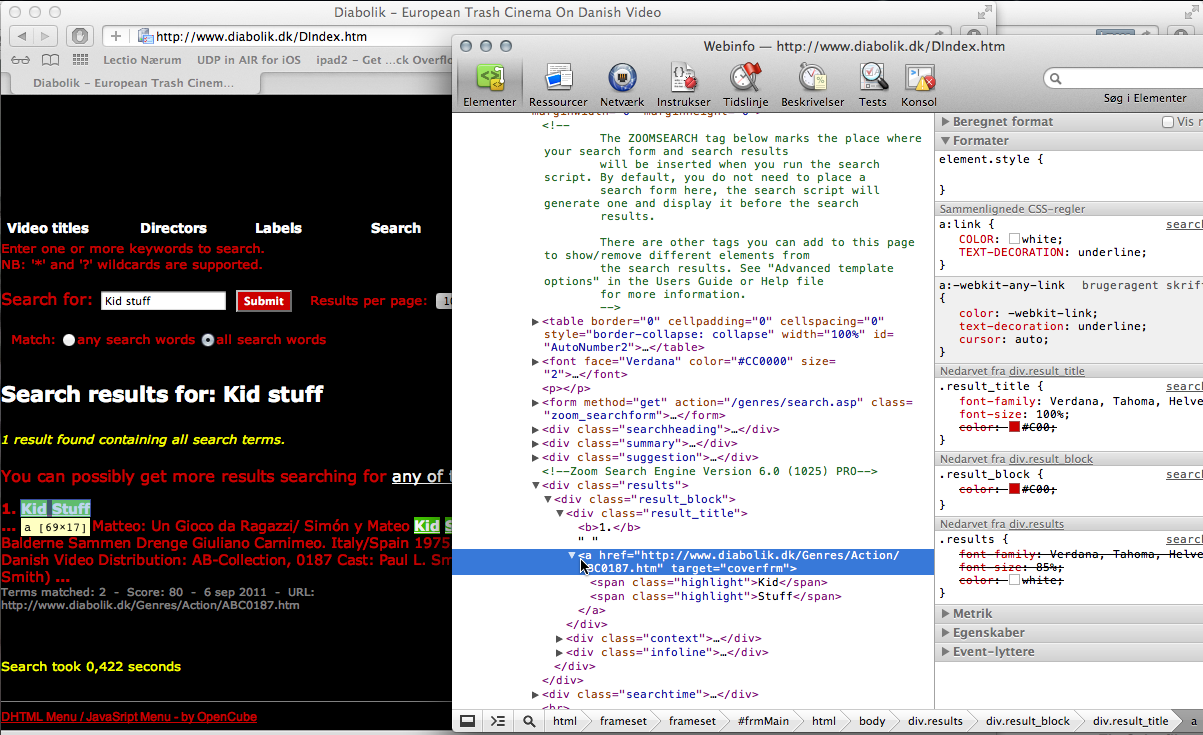
Task: Click the red swatch in .result_block rule
Action: [x=1014, y=489]
